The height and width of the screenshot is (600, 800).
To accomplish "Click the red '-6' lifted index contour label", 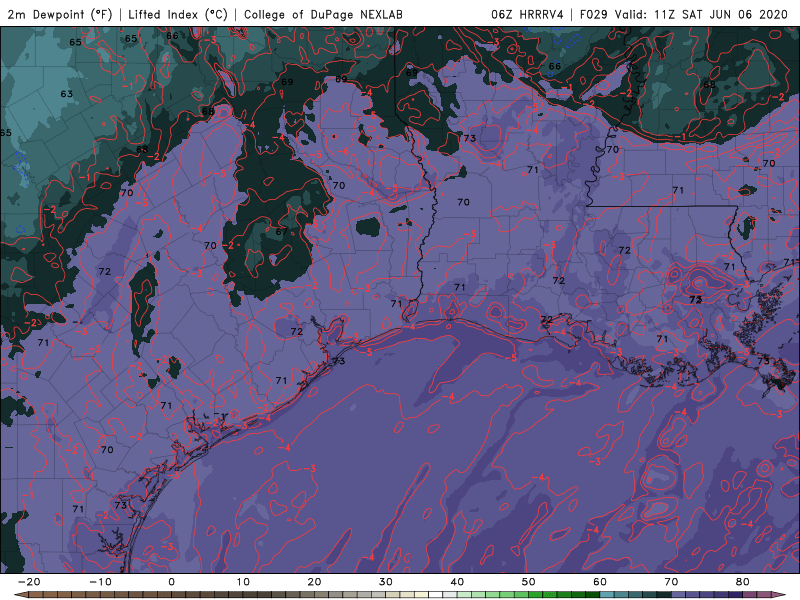I will tap(344, 151).
